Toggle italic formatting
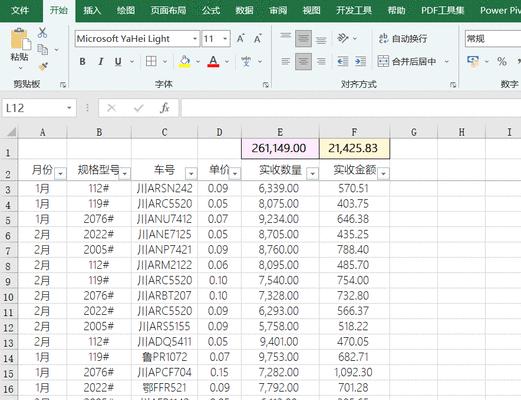Image resolution: width=521 pixels, height=400 pixels. (100, 62)
